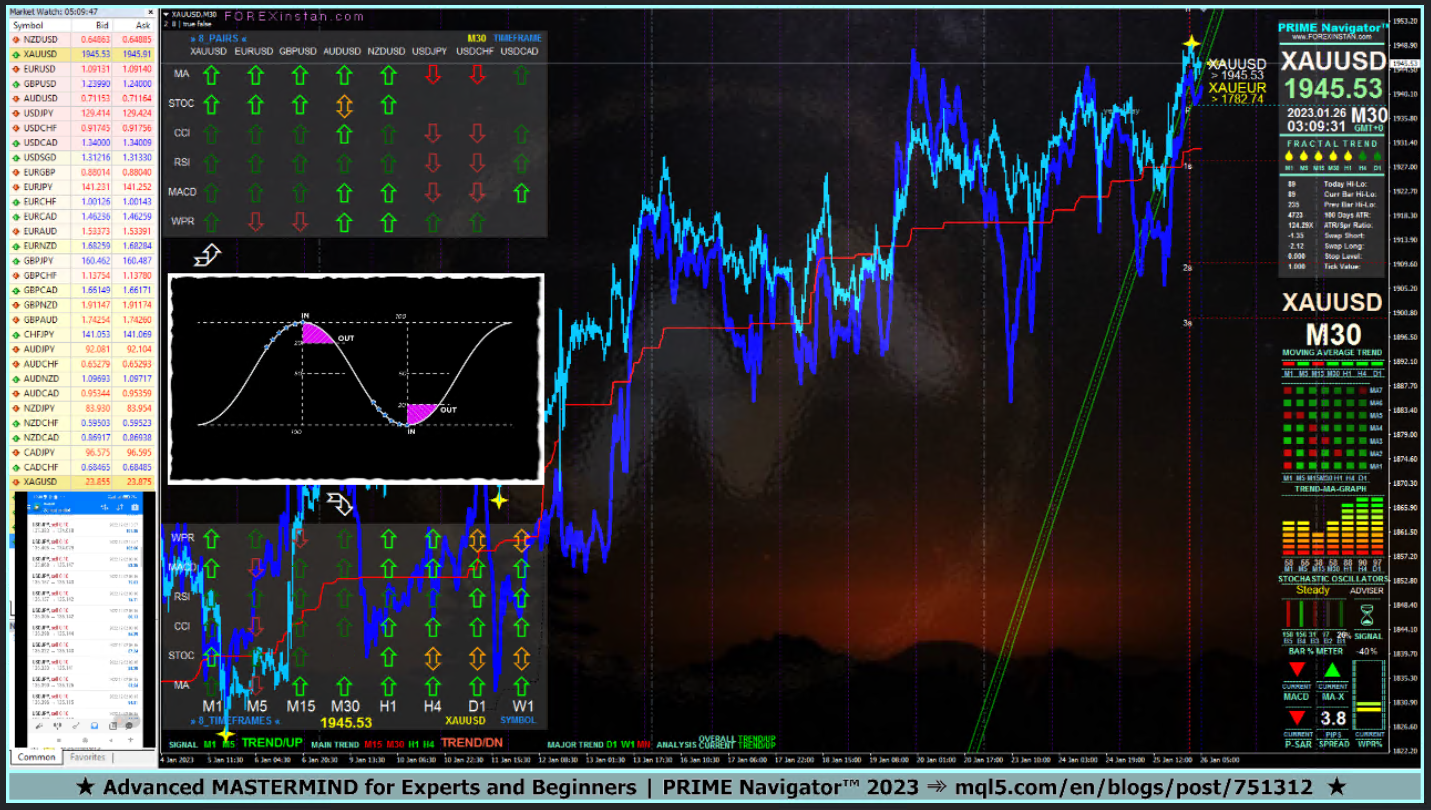Screen dimensions: 1431x810
Task: Click the bent arrow icon above the 8_TIMEFRAMES grid
Action: point(341,502)
